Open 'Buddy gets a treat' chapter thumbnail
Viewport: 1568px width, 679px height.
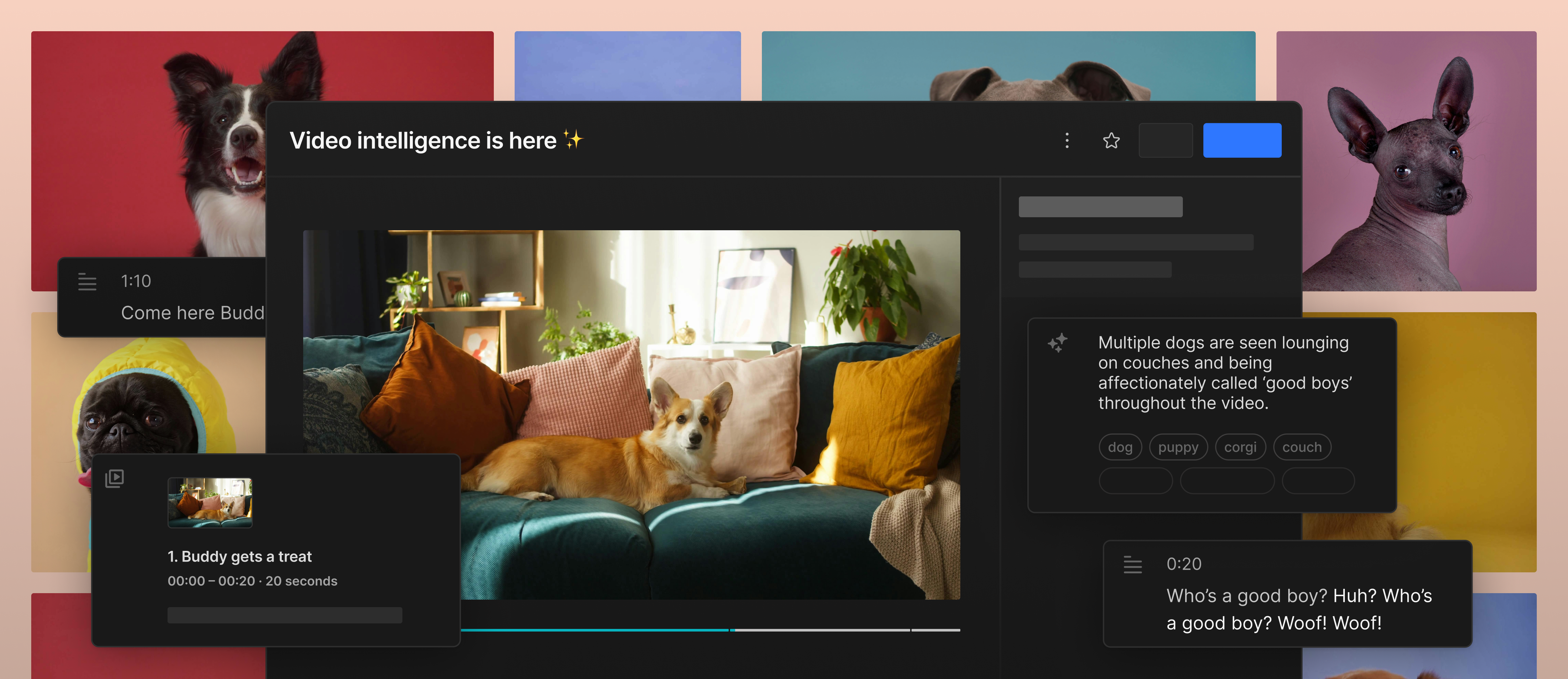pyautogui.click(x=210, y=502)
